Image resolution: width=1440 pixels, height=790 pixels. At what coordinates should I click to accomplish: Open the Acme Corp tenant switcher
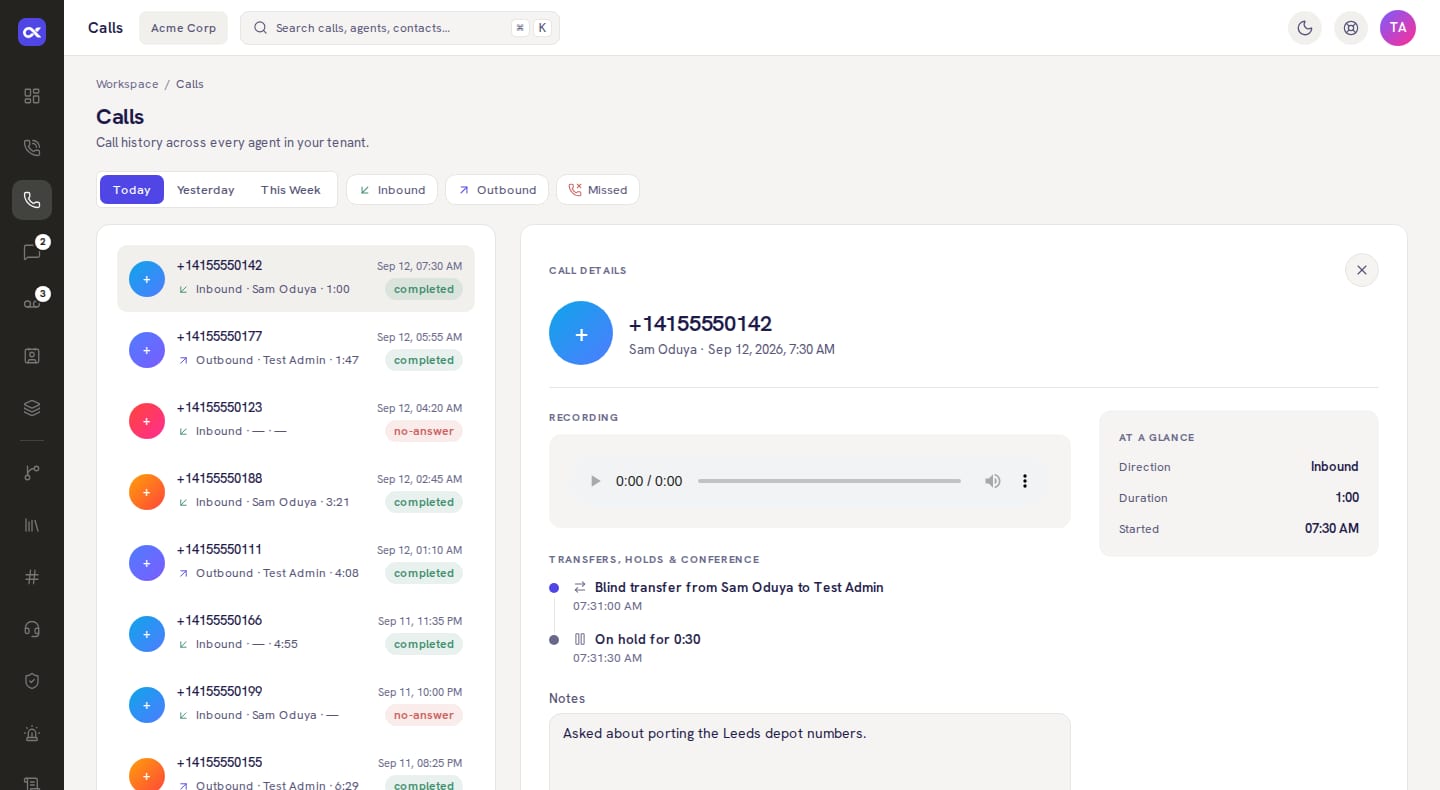coord(183,28)
